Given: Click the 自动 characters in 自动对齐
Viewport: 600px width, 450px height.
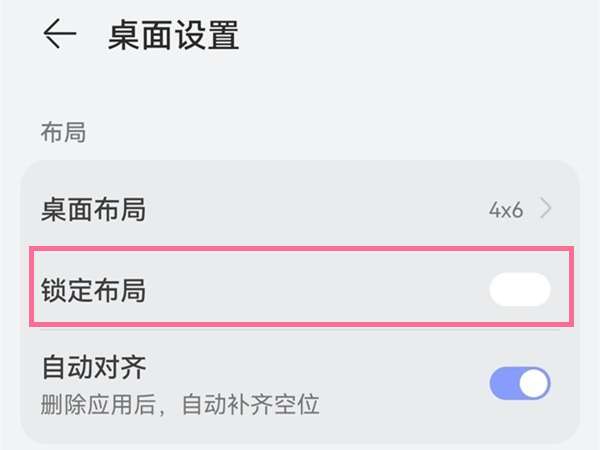Looking at the screenshot, I should pos(67,366).
